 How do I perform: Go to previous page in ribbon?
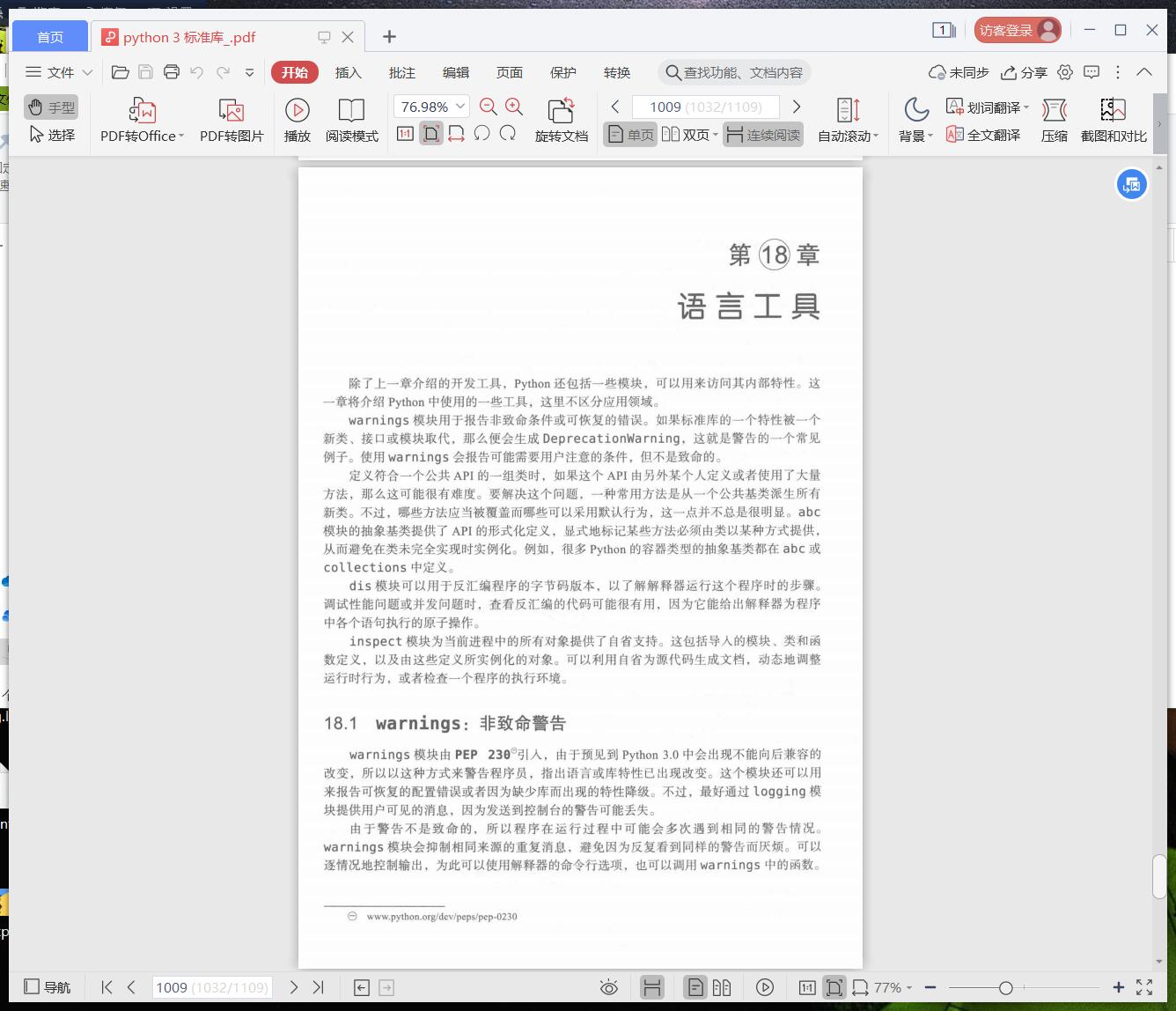tap(615, 107)
